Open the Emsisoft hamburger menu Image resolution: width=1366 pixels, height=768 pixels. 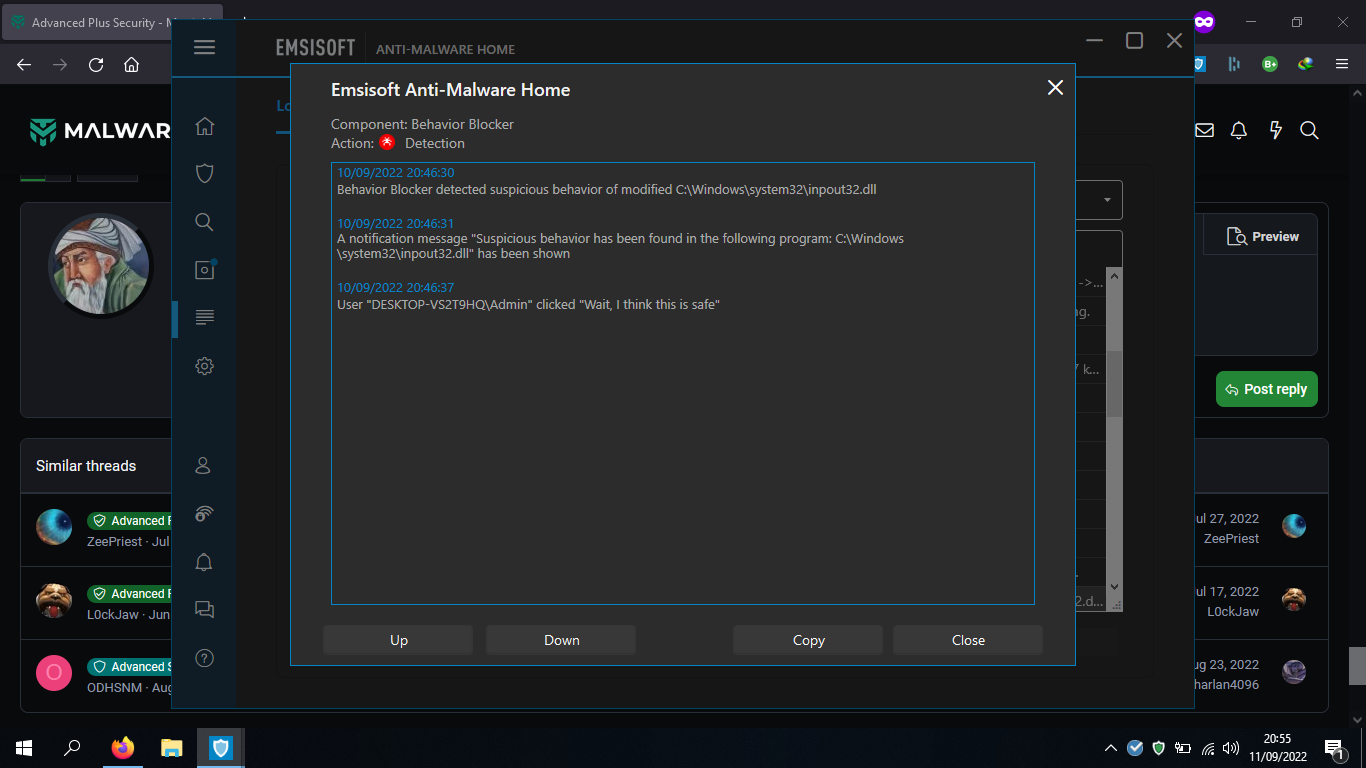click(204, 47)
